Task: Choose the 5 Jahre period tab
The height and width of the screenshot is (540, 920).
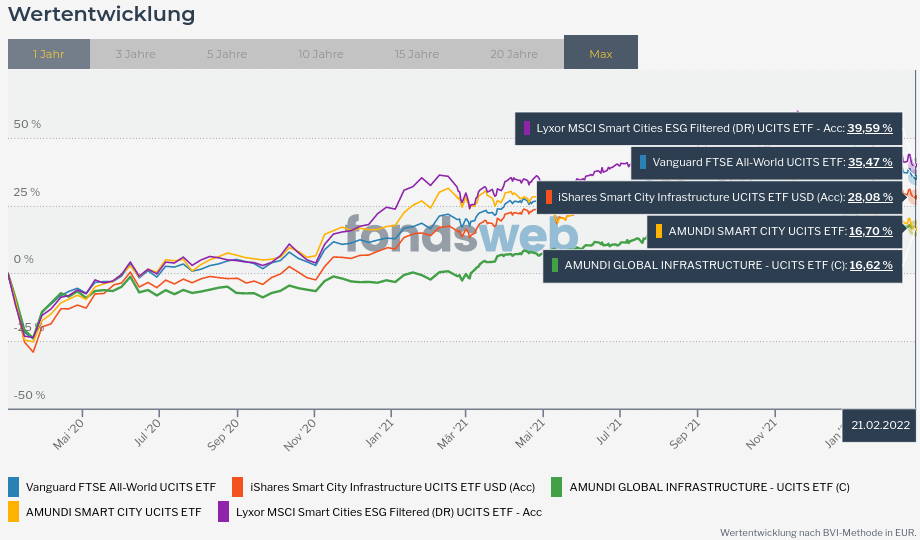Action: (x=226, y=54)
